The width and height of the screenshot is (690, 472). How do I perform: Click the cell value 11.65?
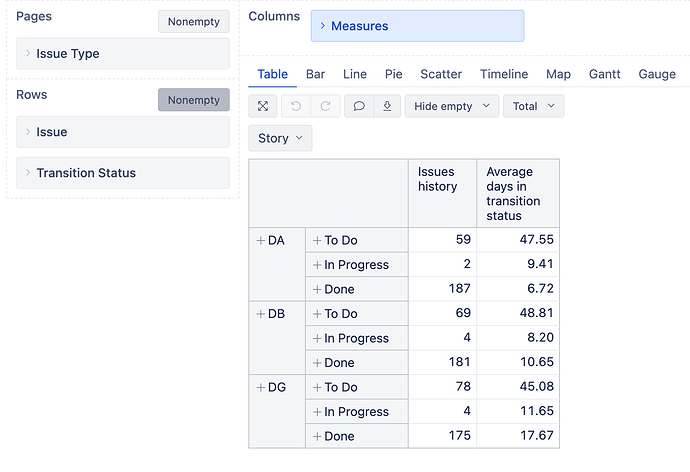(x=537, y=411)
